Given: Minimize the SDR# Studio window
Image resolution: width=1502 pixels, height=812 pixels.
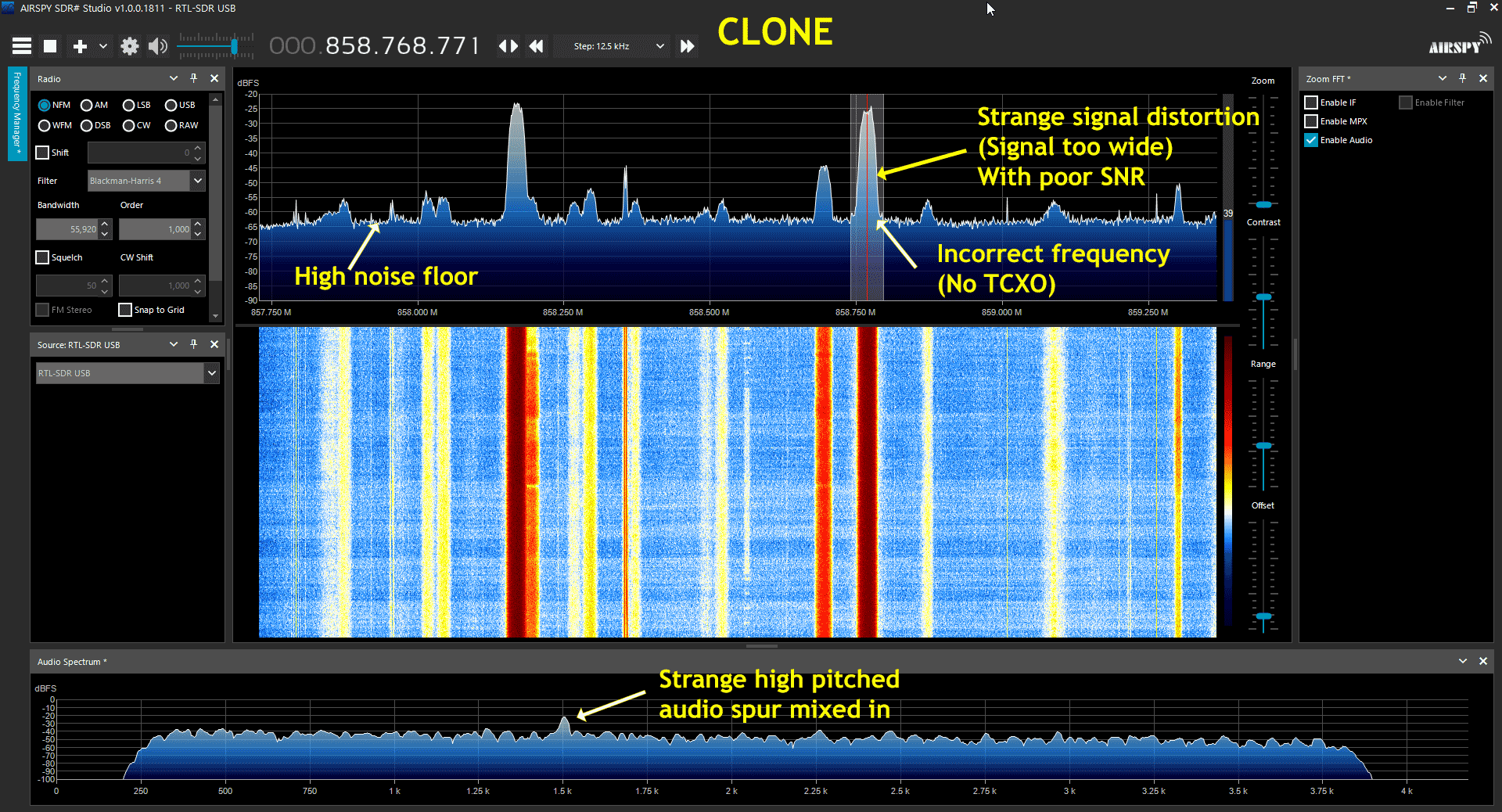Looking at the screenshot, I should (x=1450, y=8).
